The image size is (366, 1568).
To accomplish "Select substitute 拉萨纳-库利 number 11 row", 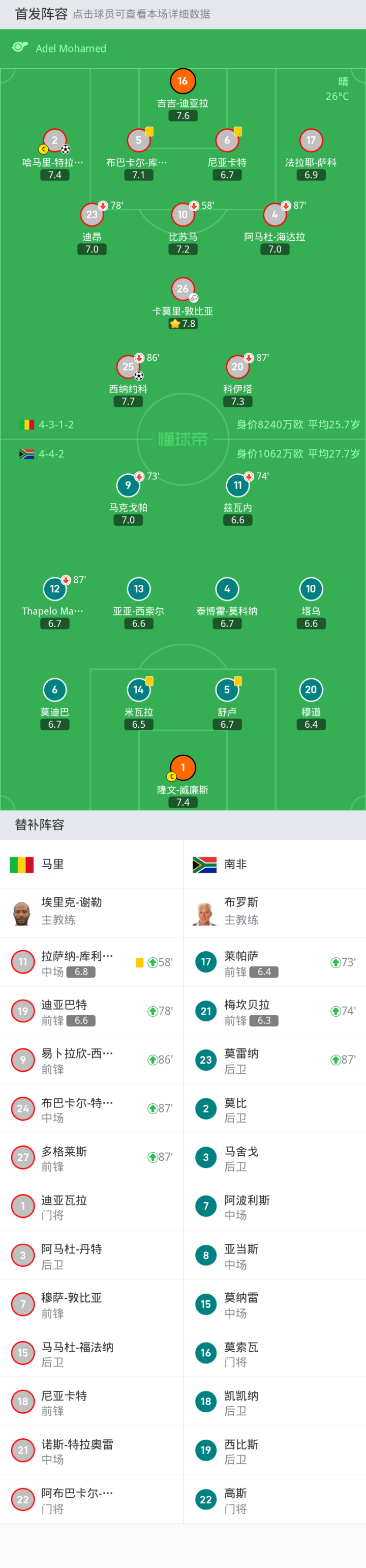I will coord(91,962).
